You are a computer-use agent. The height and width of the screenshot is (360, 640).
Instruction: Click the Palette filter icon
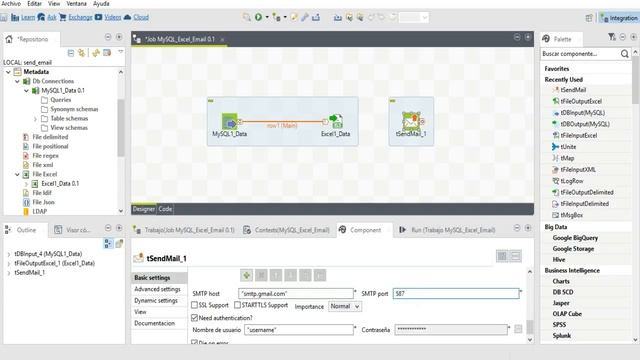coord(611,37)
